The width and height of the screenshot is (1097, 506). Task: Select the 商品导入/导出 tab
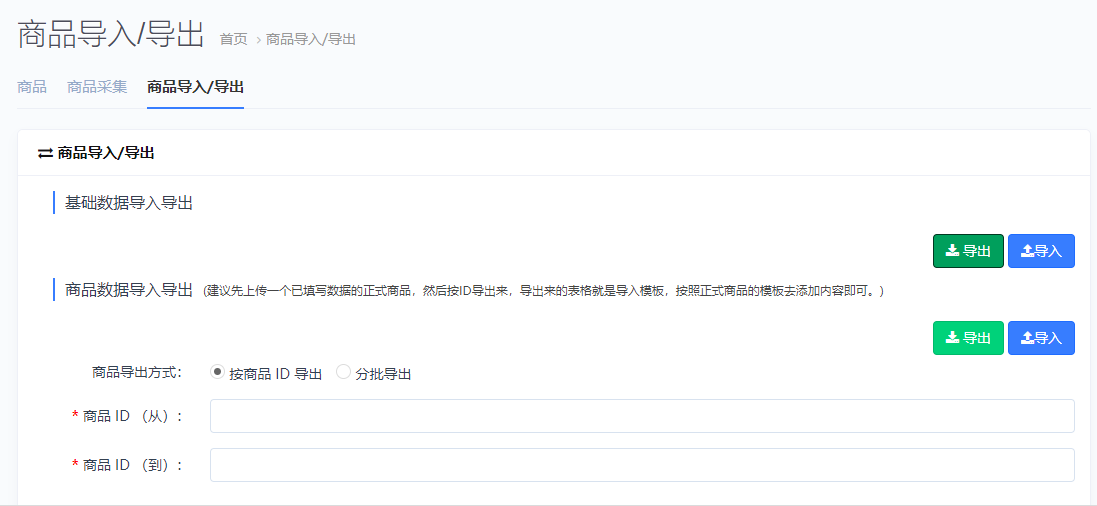coord(195,87)
